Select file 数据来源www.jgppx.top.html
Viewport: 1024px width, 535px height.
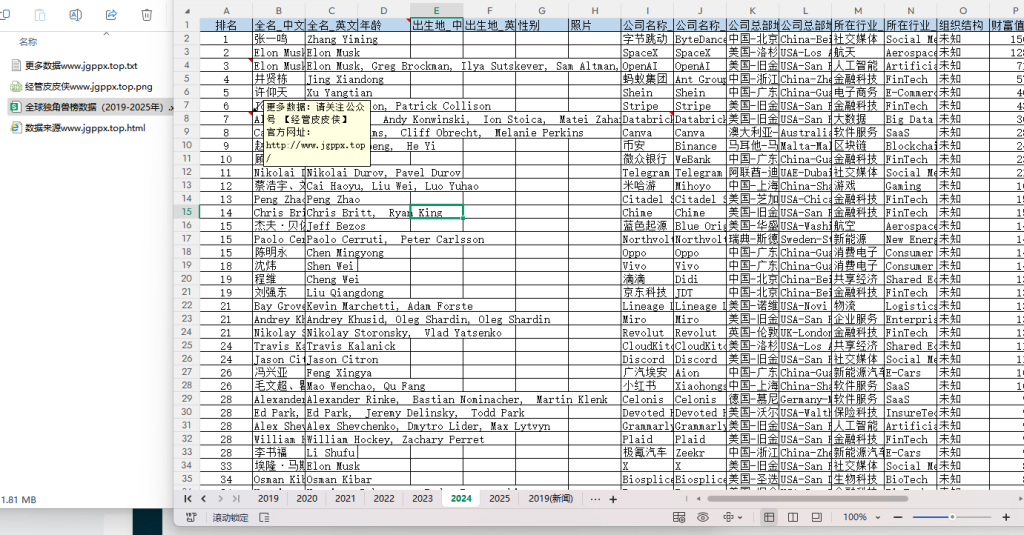[78, 128]
